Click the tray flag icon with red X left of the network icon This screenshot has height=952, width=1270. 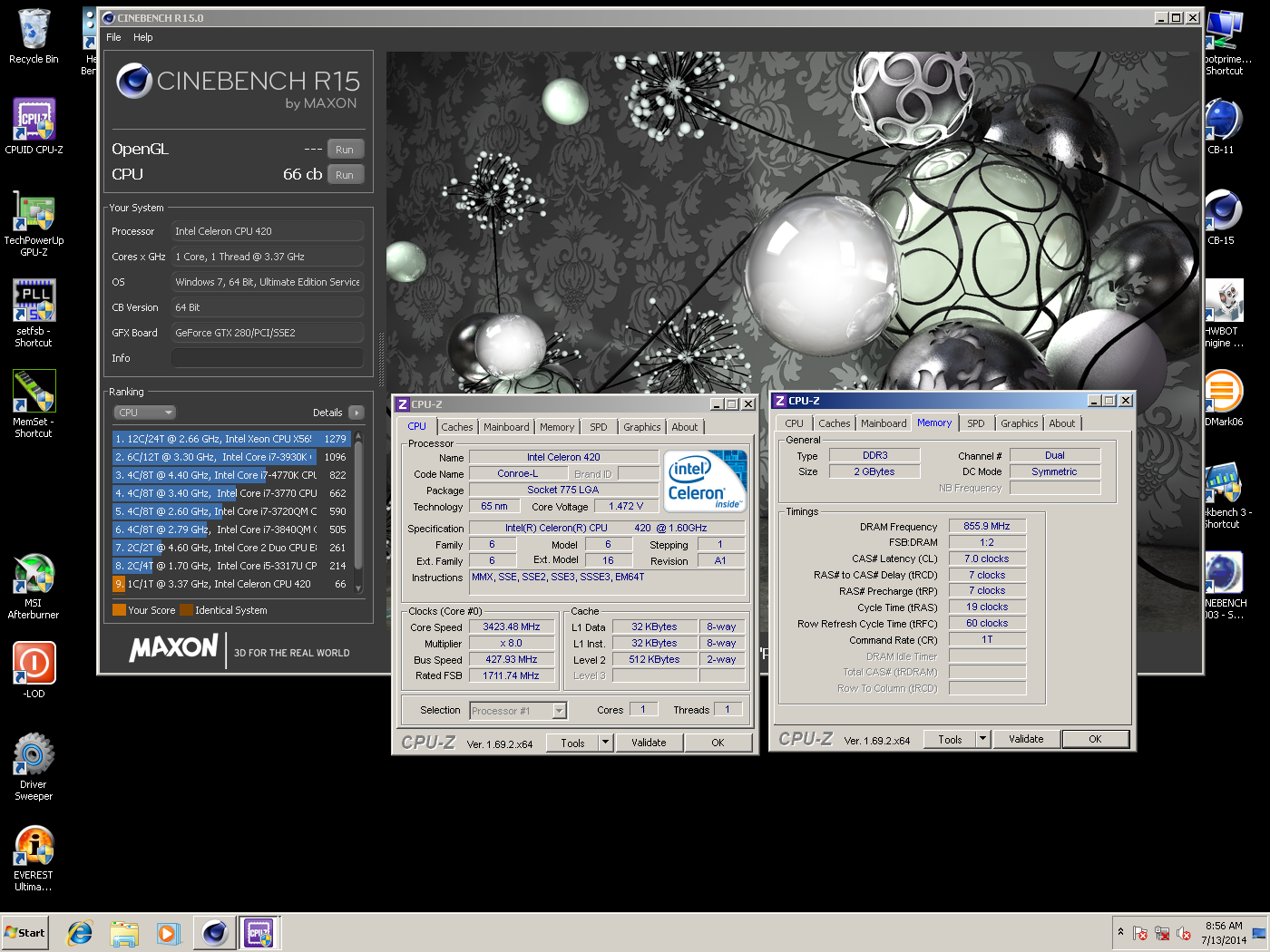[1140, 933]
